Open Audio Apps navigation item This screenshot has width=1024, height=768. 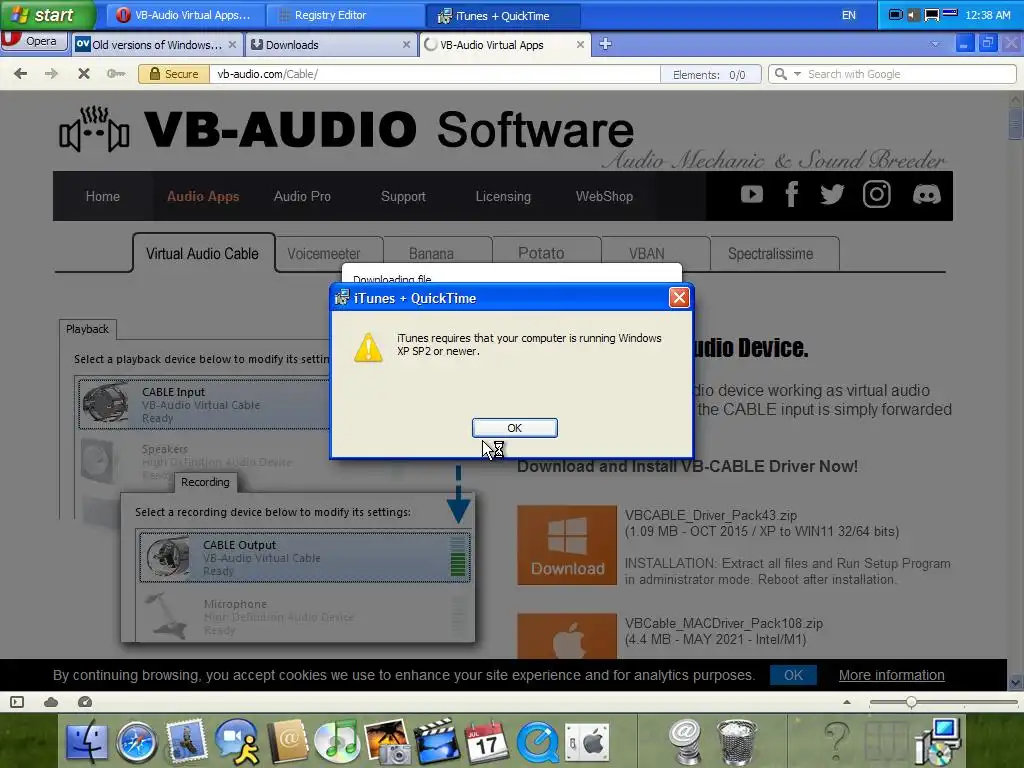[202, 196]
